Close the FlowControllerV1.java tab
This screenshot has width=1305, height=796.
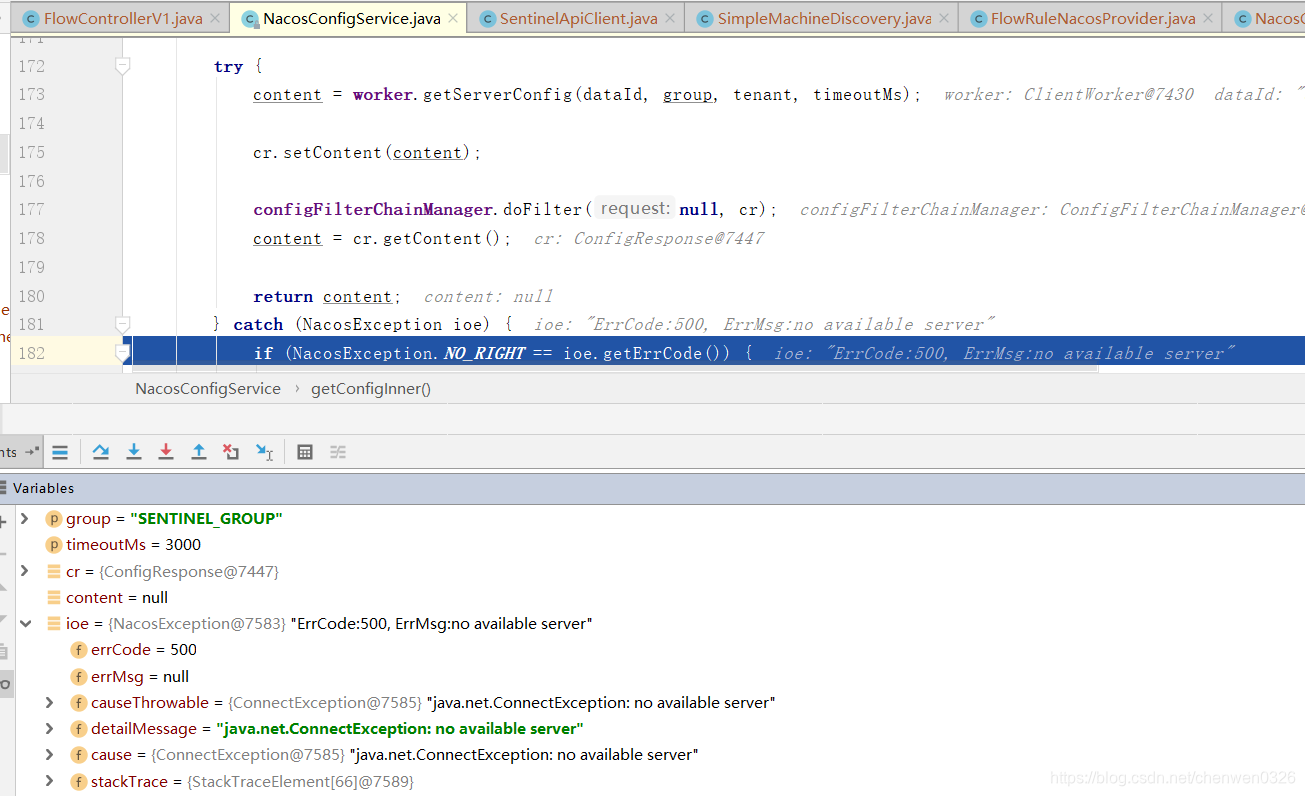point(216,18)
